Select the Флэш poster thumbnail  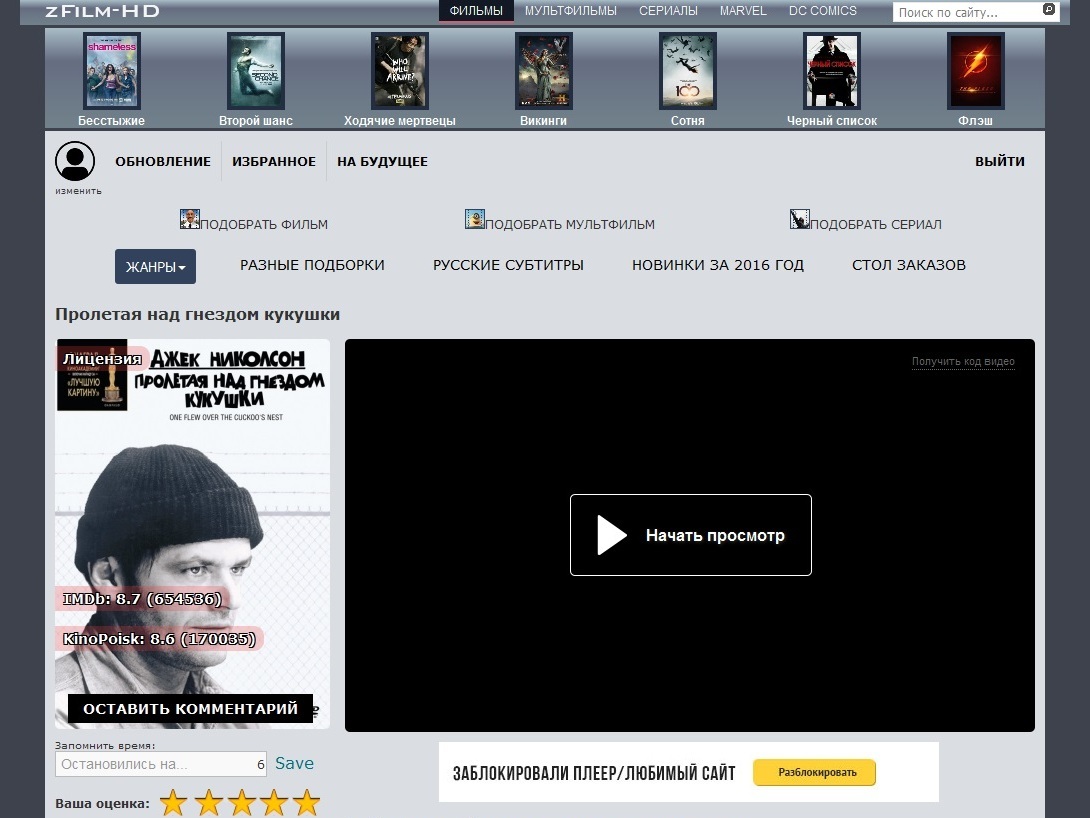pyautogui.click(x=975, y=71)
